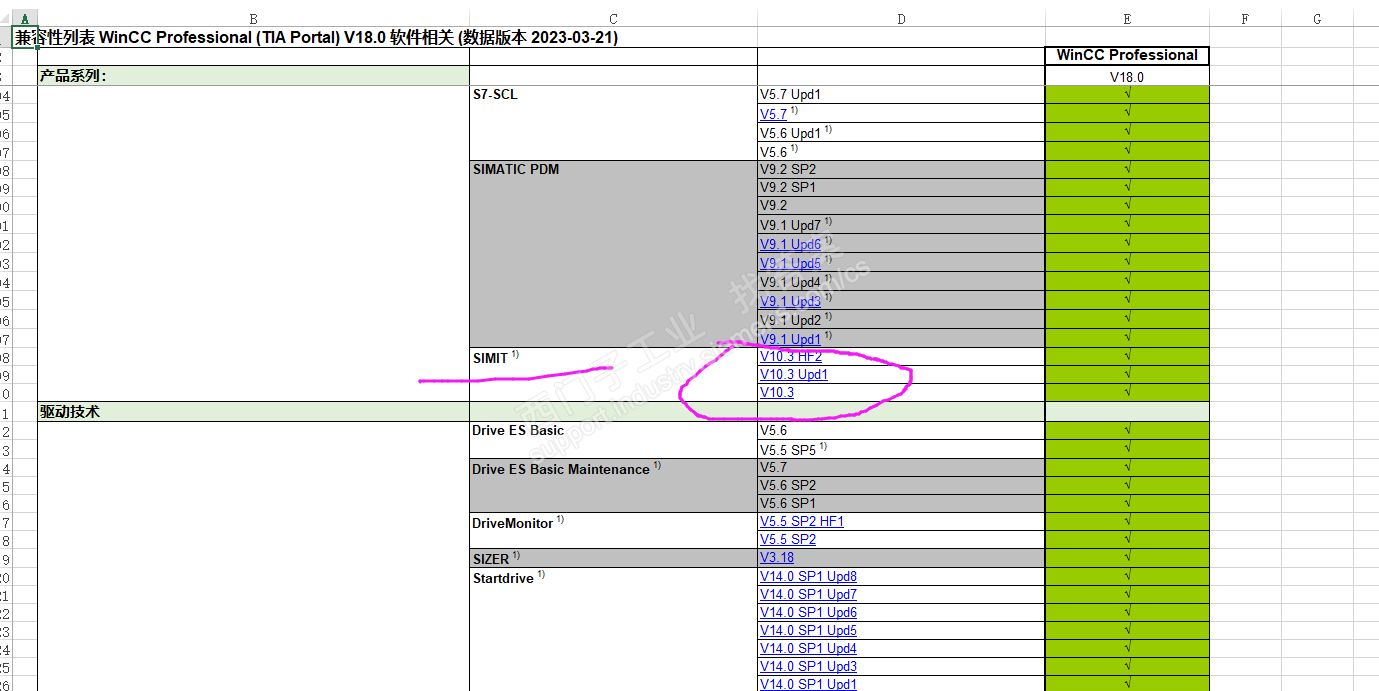Image resolution: width=1379 pixels, height=691 pixels.
Task: Select the DriveMonitor cell
Action: (x=613, y=530)
